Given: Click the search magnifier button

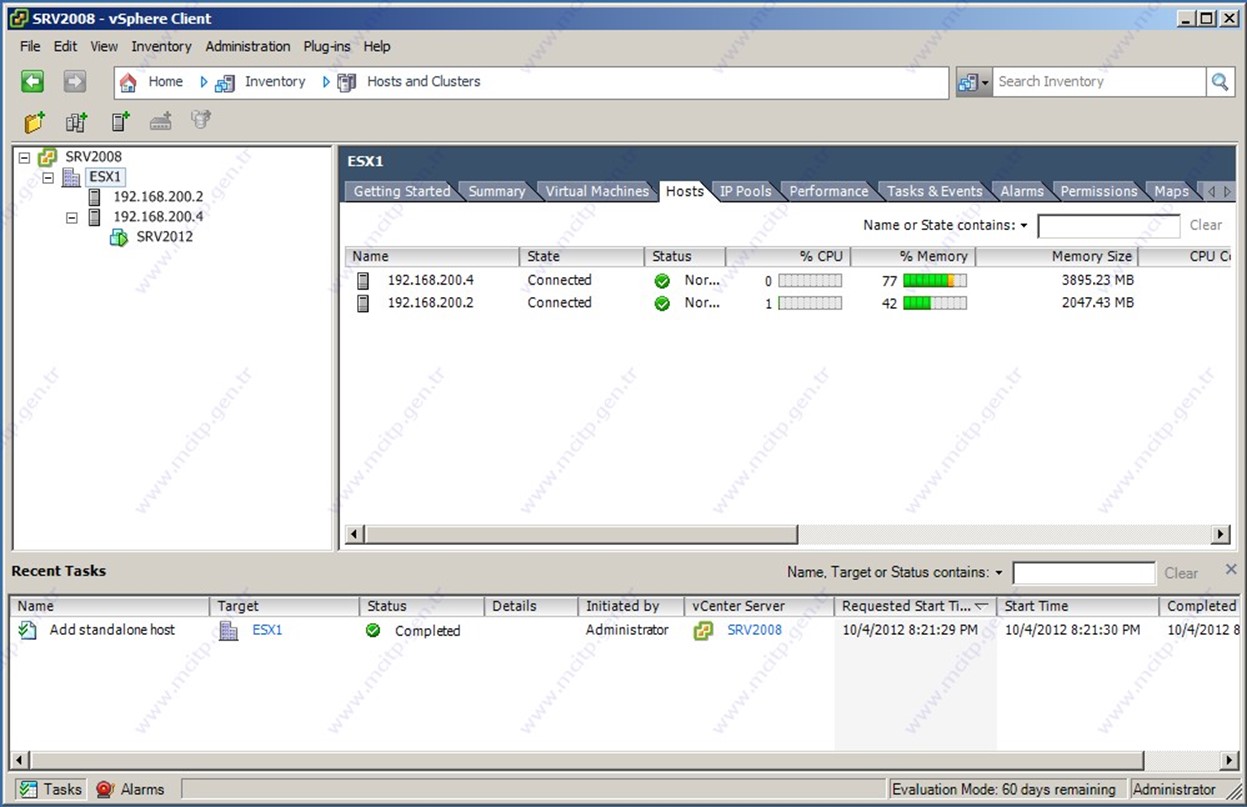Looking at the screenshot, I should click(x=1220, y=82).
